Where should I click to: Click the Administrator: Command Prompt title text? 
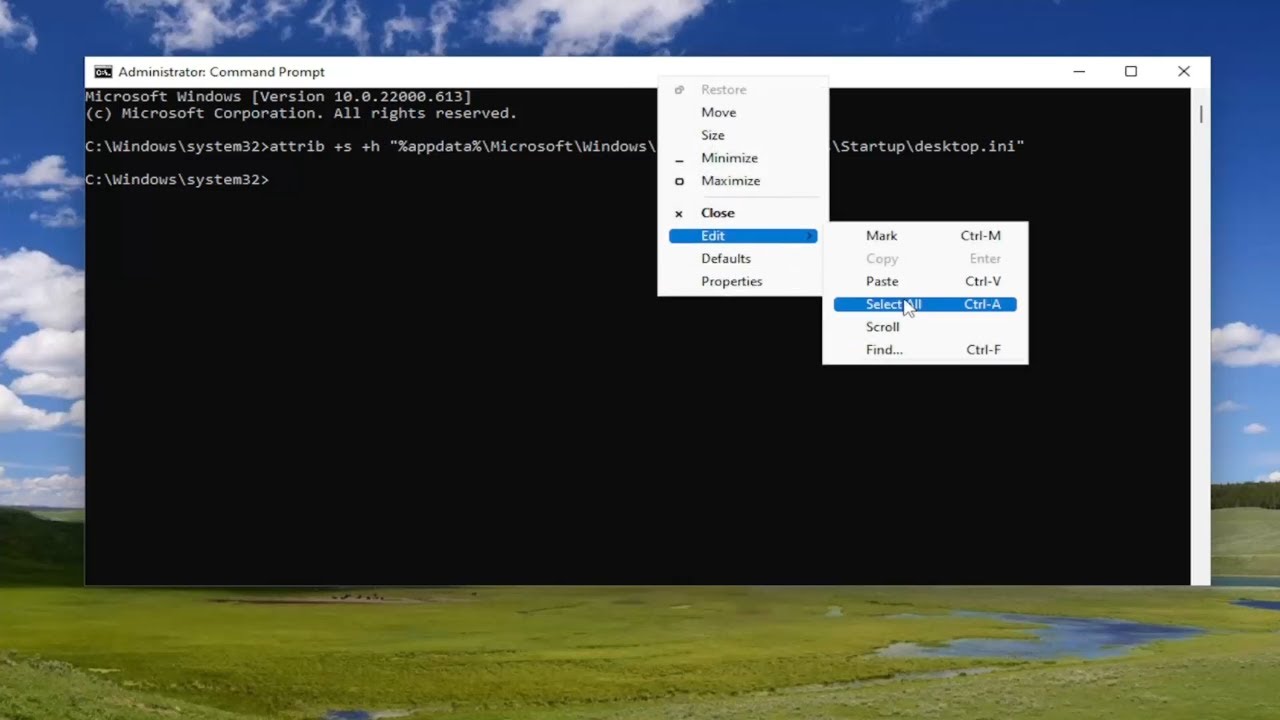(221, 72)
